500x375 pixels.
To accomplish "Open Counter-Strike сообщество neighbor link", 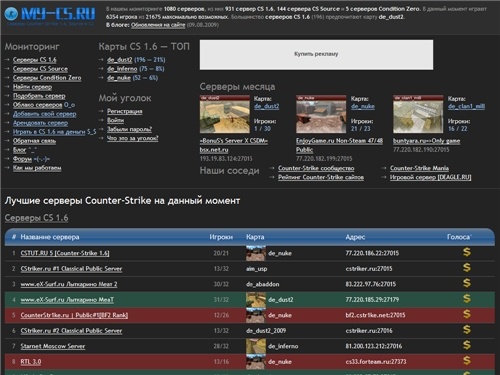I will coord(316,168).
